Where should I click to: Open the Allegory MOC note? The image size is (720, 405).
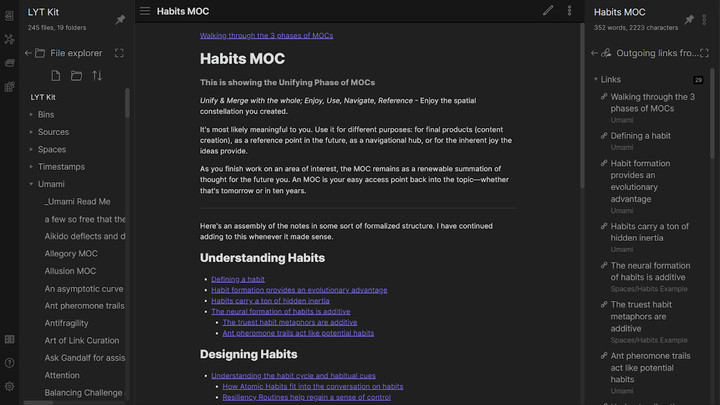[x=70, y=254]
